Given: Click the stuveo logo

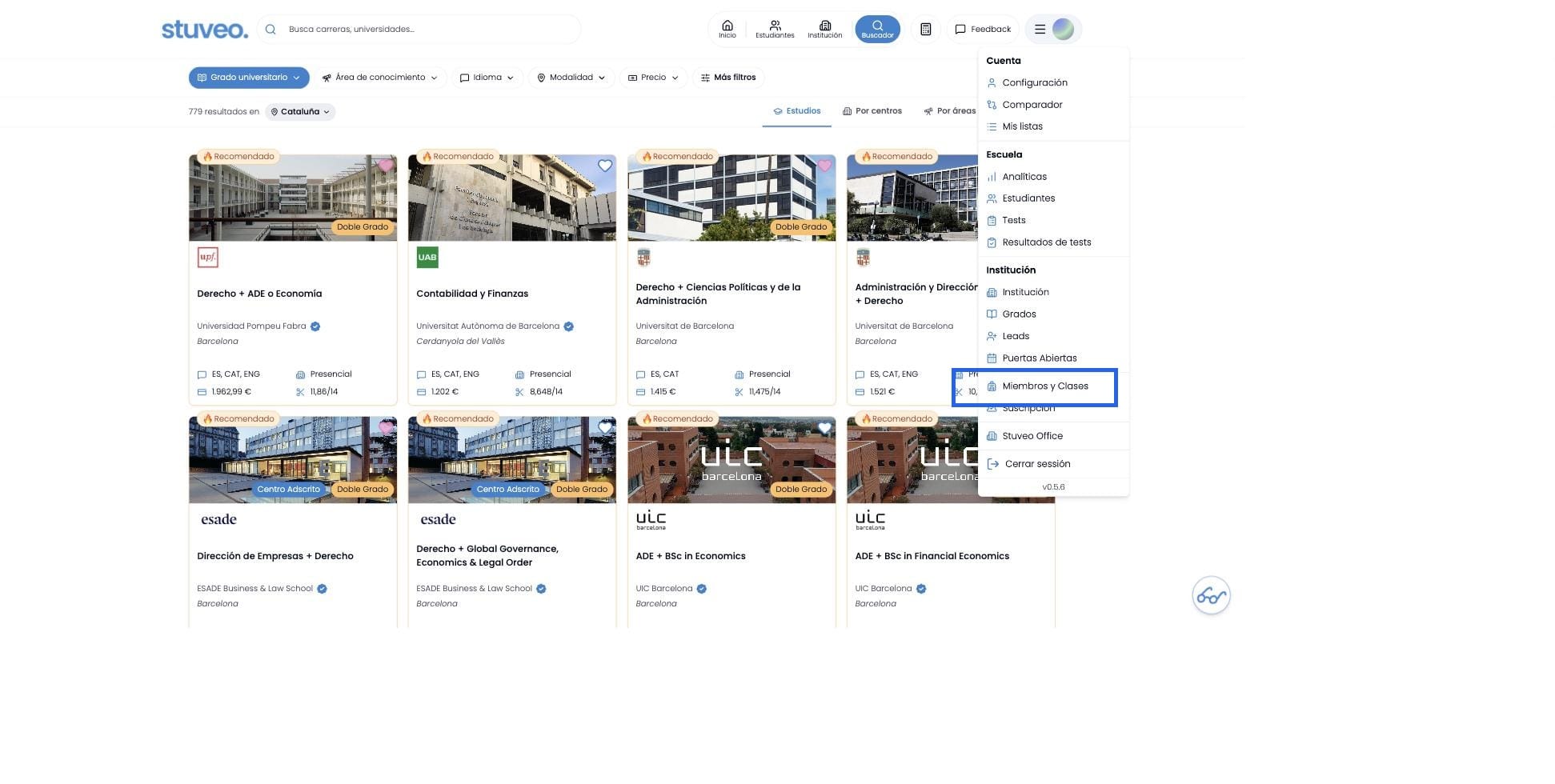Looking at the screenshot, I should pyautogui.click(x=205, y=30).
